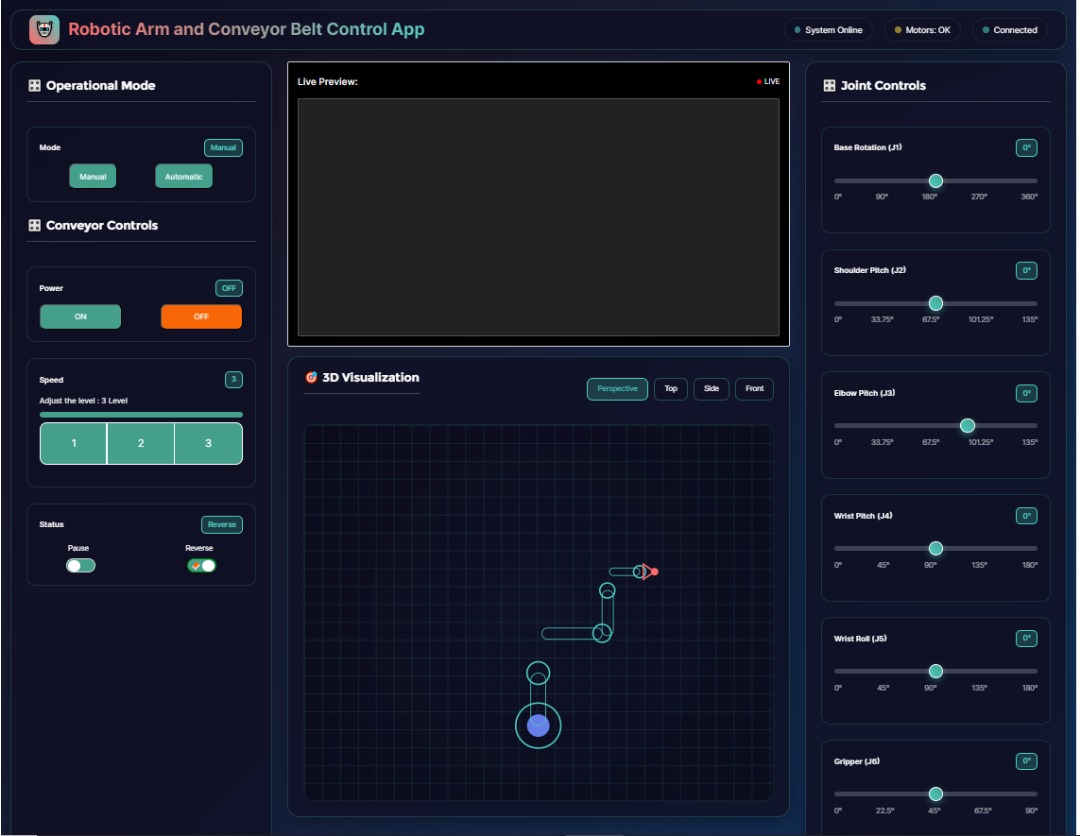Toggle the Reverse switch off

click(x=202, y=565)
